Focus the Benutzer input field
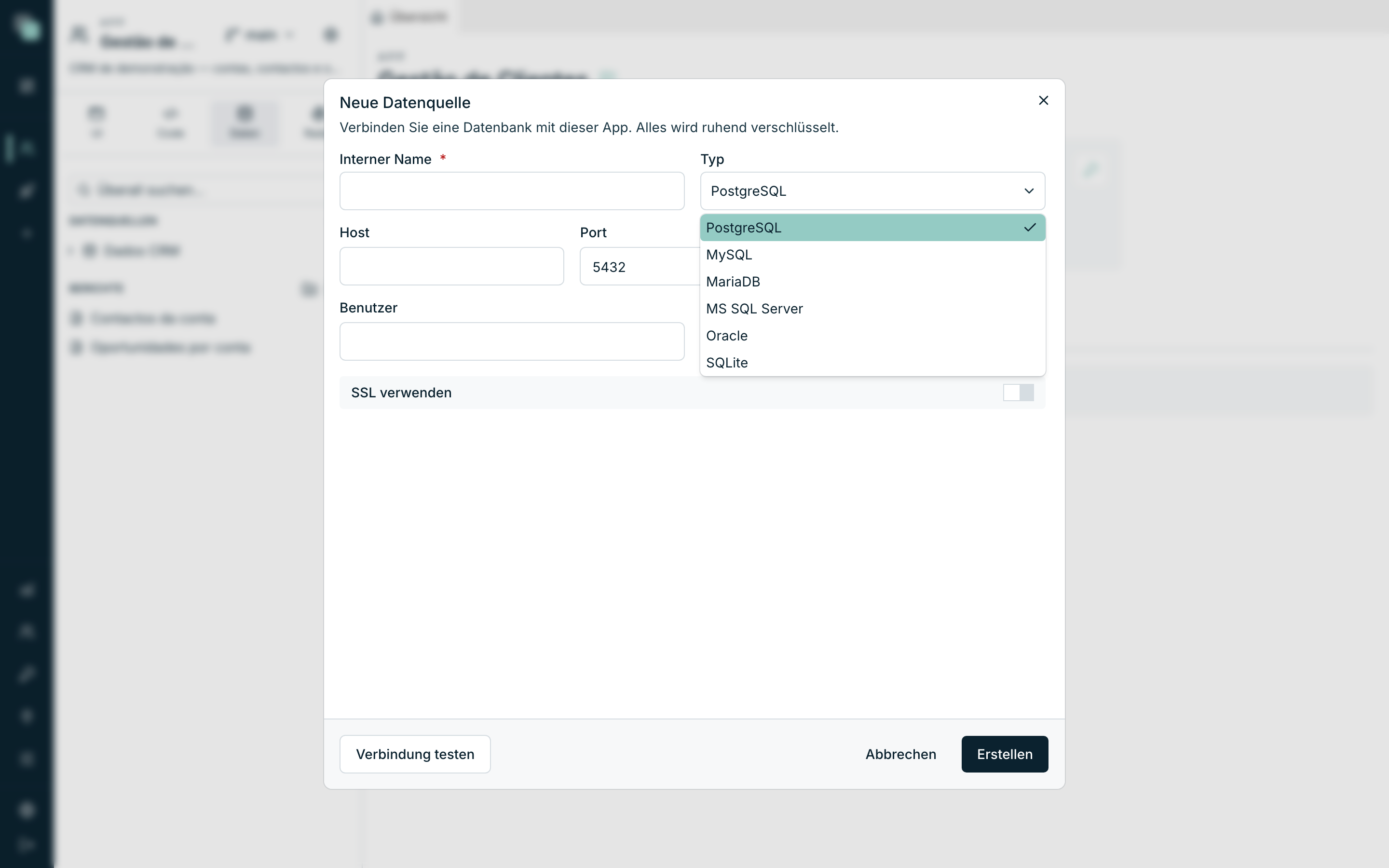 [511, 341]
